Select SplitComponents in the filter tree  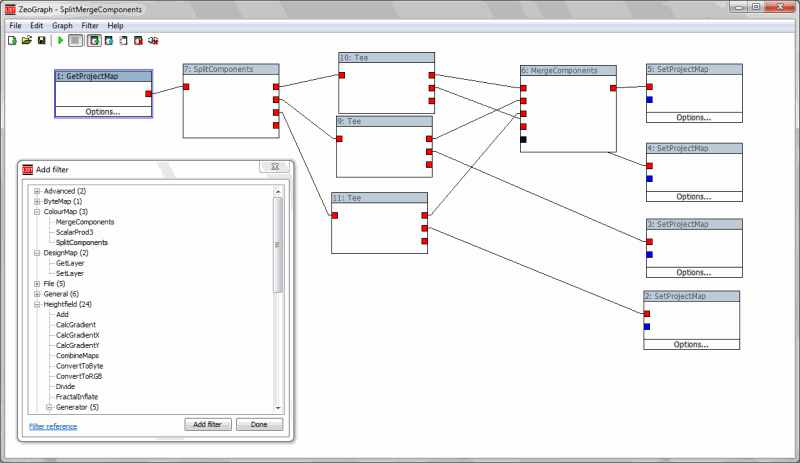click(82, 243)
